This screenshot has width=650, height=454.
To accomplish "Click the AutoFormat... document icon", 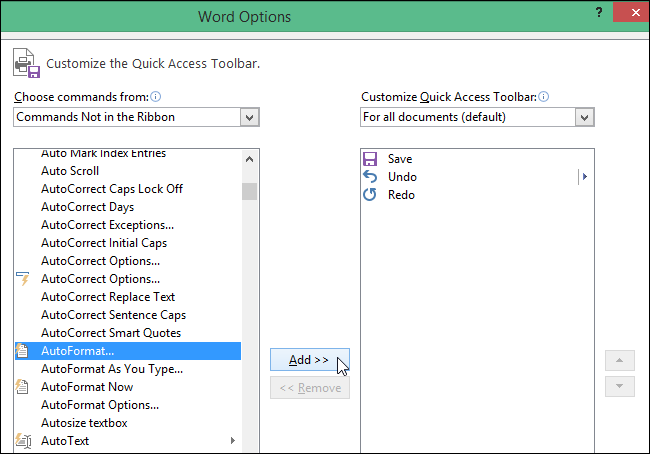I will 24,351.
